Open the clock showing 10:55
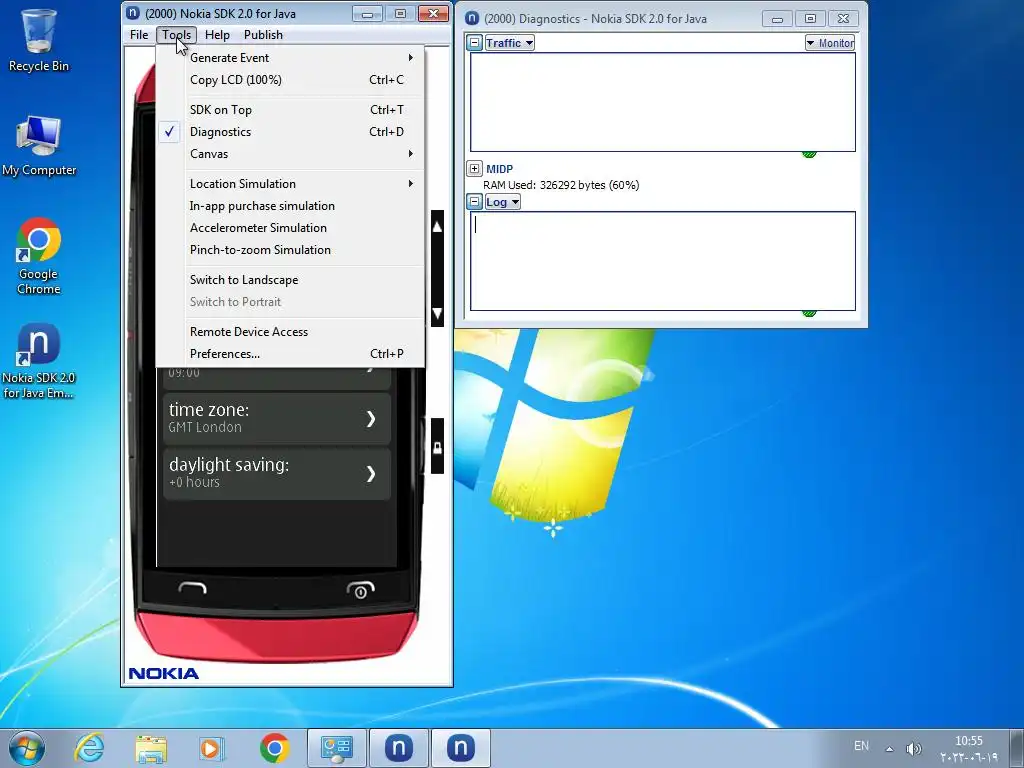Viewport: 1024px width, 768px height. click(x=969, y=748)
